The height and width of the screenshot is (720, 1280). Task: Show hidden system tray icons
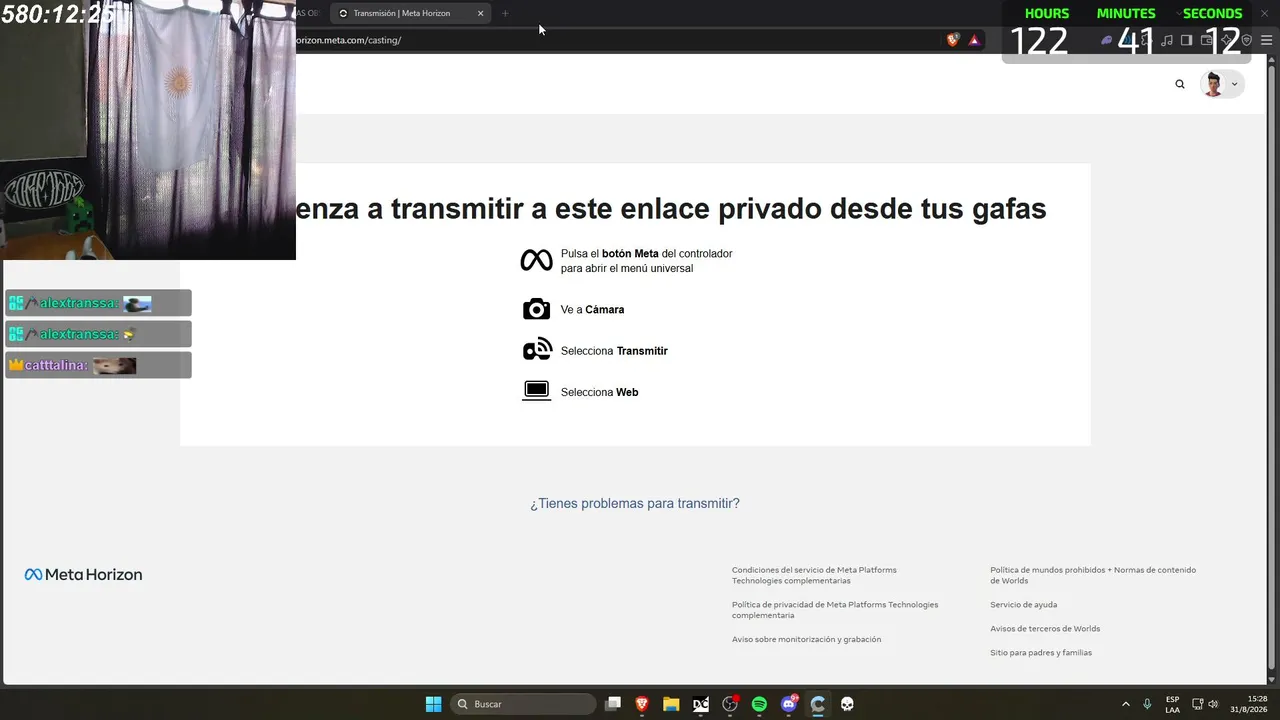1125,704
